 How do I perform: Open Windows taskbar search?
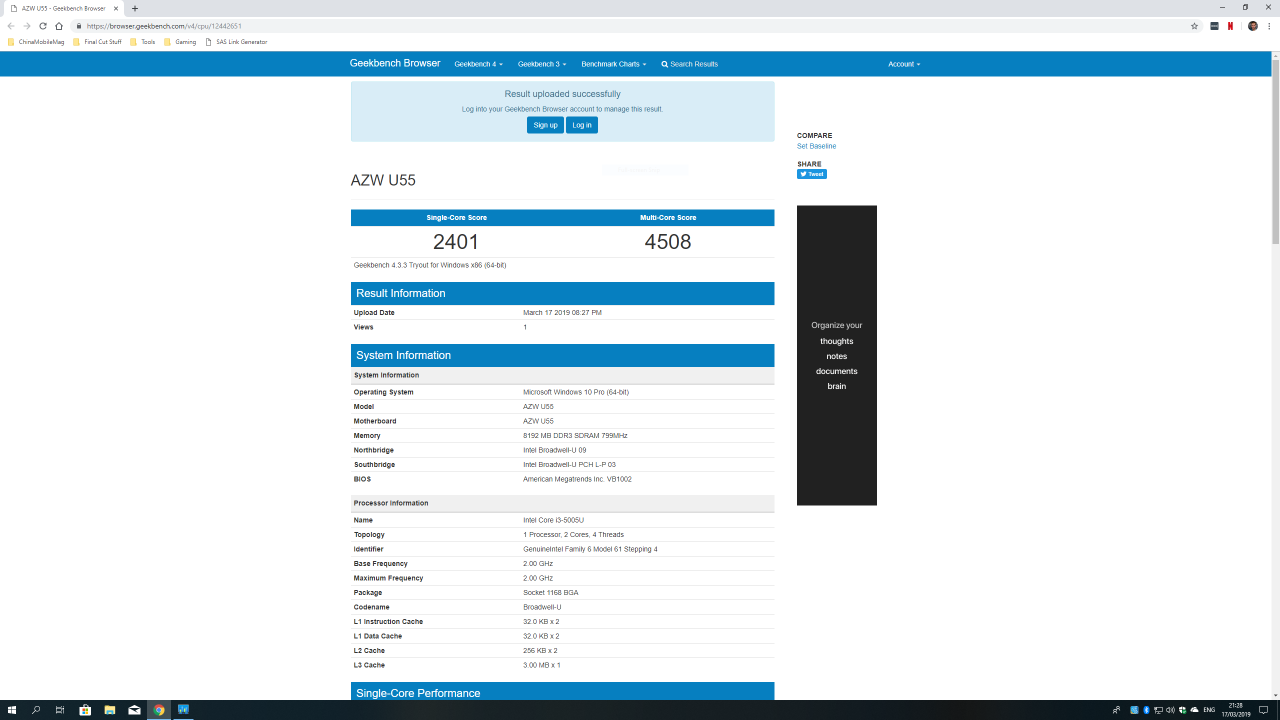click(36, 710)
